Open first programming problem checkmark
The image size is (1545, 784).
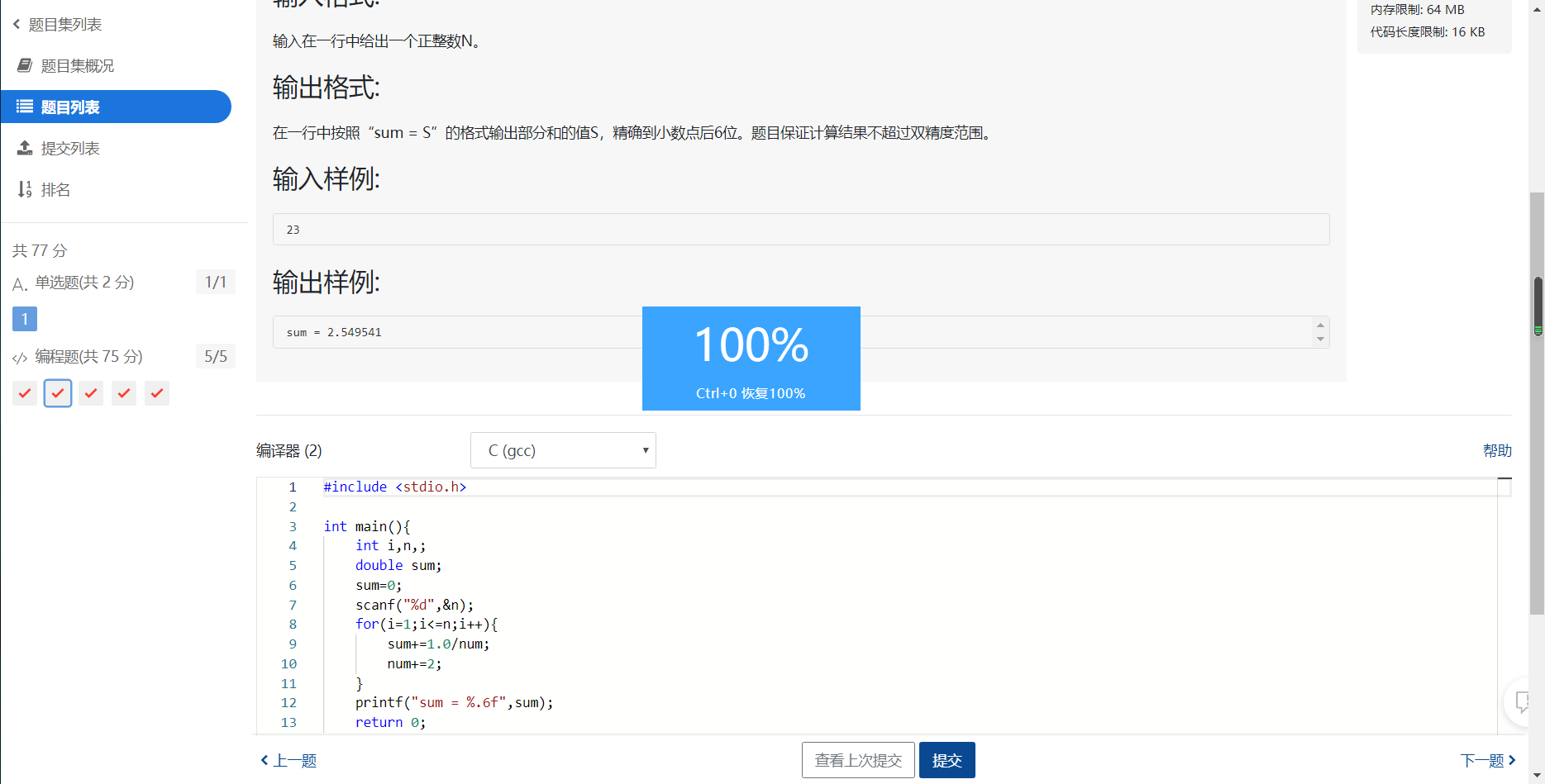(x=25, y=393)
